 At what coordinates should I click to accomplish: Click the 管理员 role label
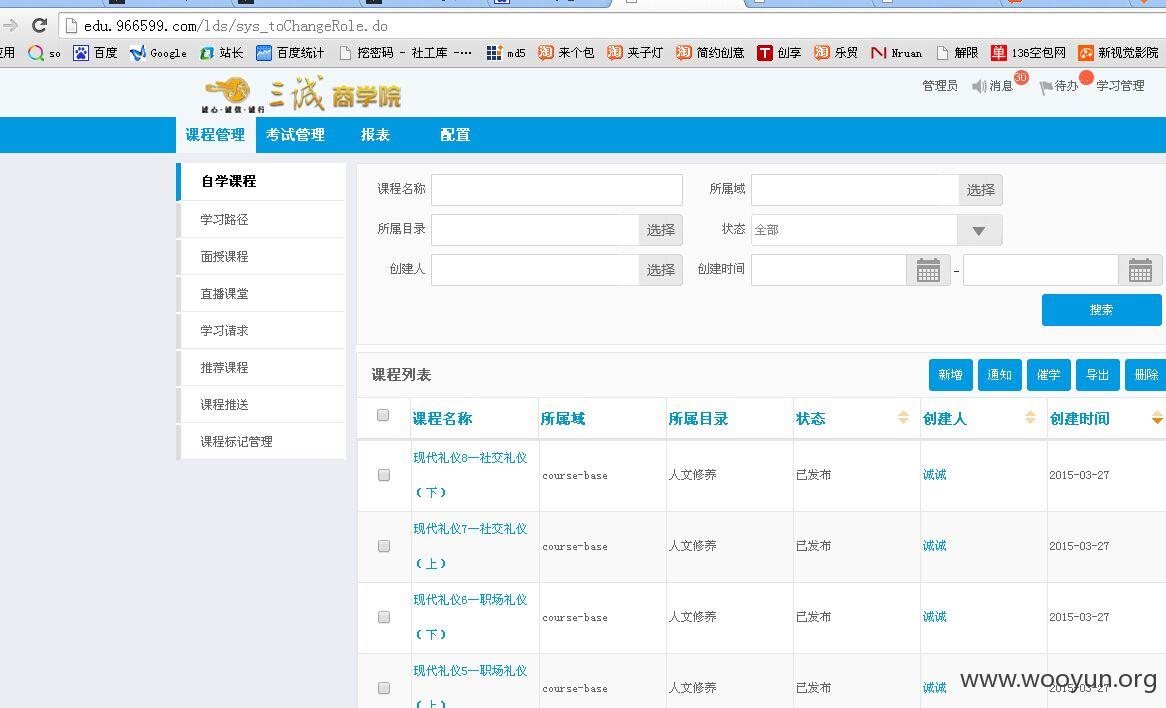[x=940, y=86]
